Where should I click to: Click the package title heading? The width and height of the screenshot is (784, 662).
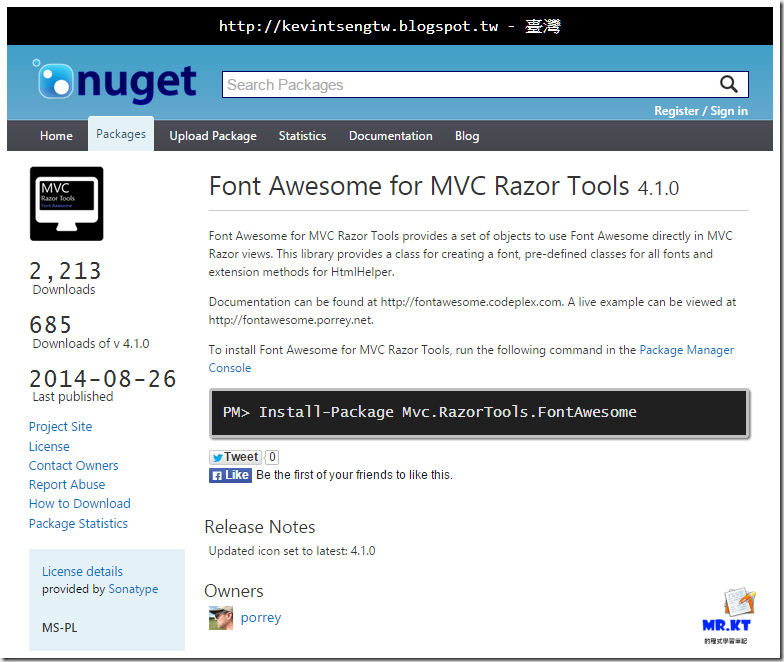pos(444,186)
